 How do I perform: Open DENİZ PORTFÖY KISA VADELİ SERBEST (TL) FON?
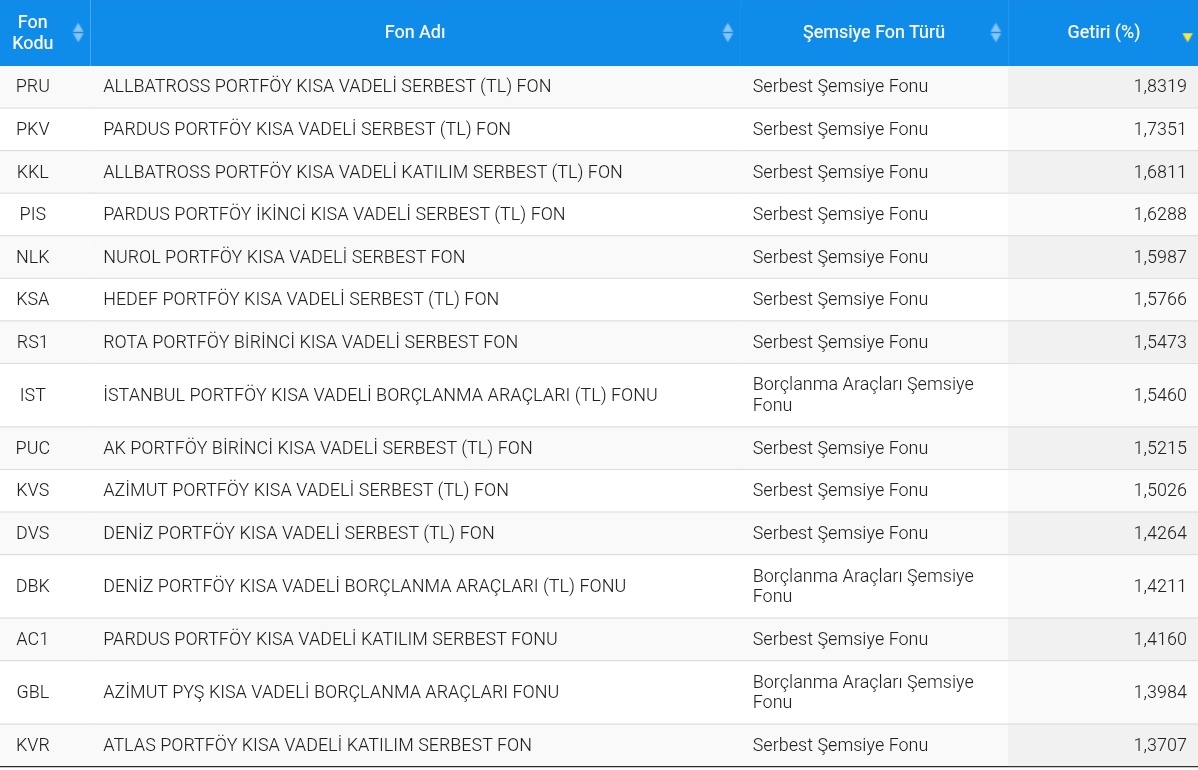click(x=299, y=532)
